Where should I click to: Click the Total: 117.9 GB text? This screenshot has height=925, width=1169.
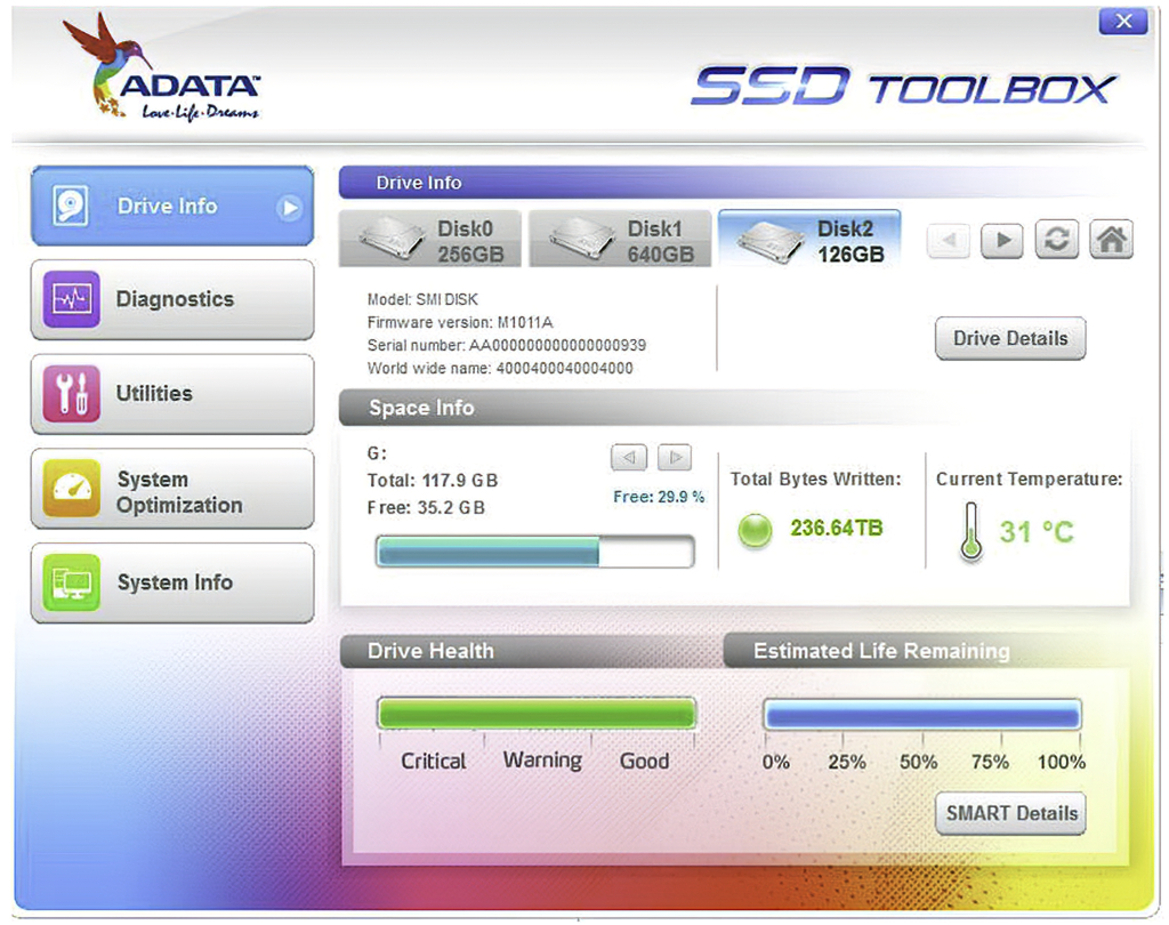(432, 481)
